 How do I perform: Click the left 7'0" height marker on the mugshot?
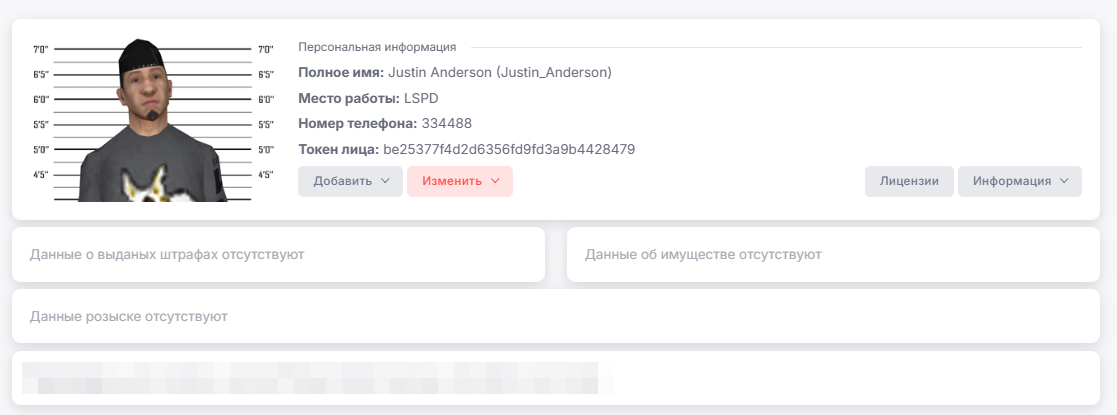41,49
